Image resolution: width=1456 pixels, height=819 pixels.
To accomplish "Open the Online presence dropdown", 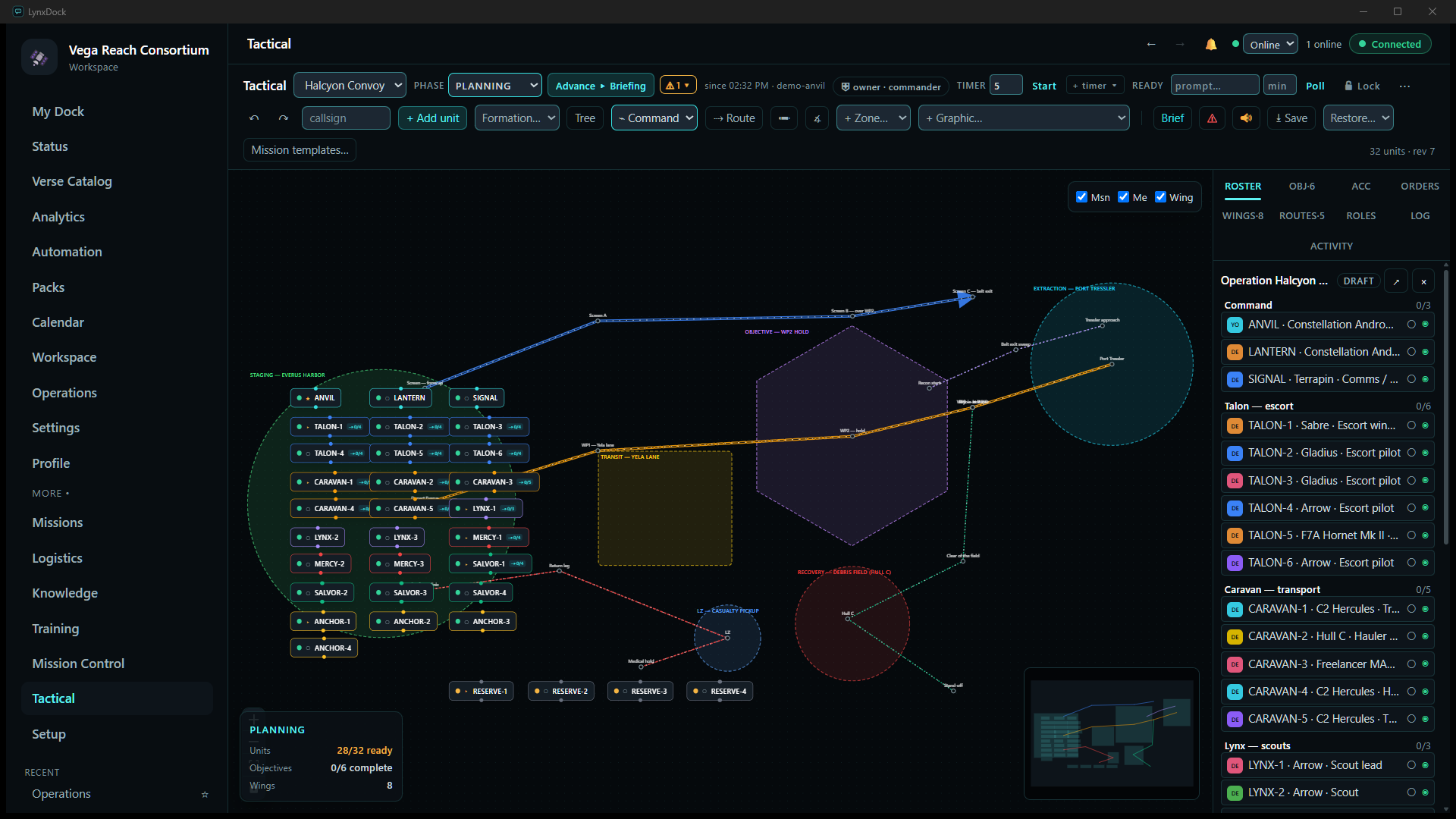I will 1271,44.
